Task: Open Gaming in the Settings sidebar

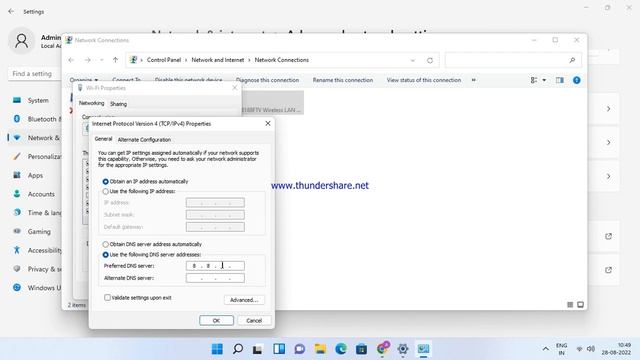Action: pyautogui.click(x=39, y=232)
